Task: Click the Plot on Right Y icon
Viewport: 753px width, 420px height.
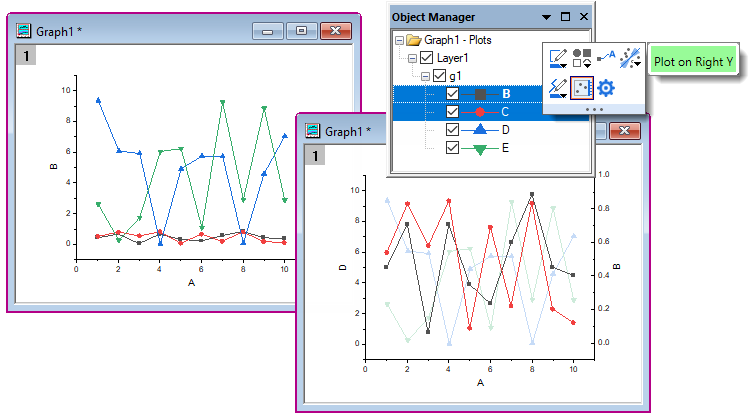Action: [x=582, y=89]
